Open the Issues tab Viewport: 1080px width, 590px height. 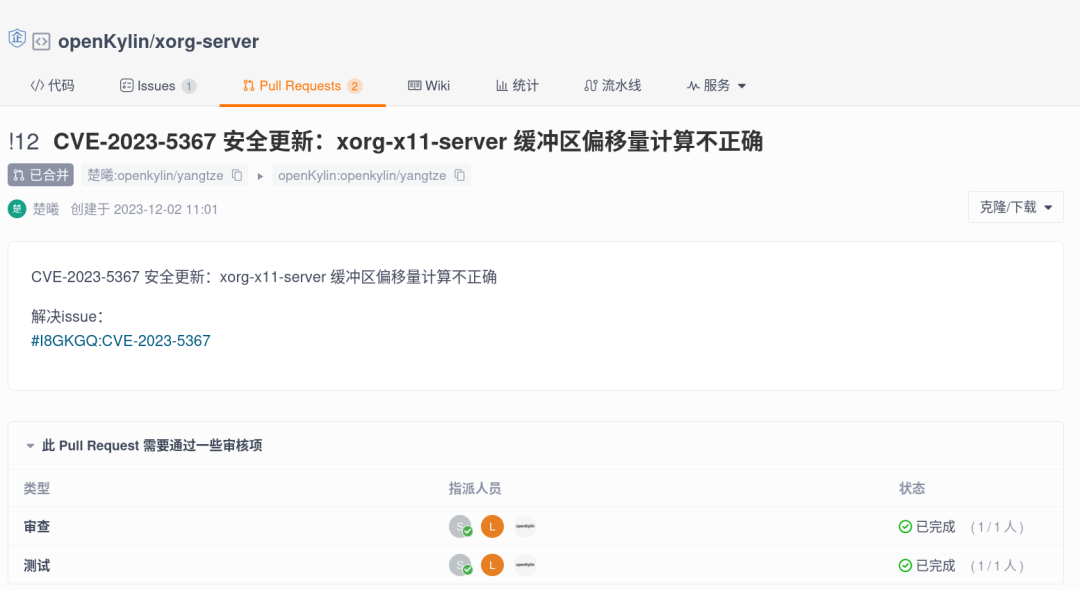coord(157,86)
